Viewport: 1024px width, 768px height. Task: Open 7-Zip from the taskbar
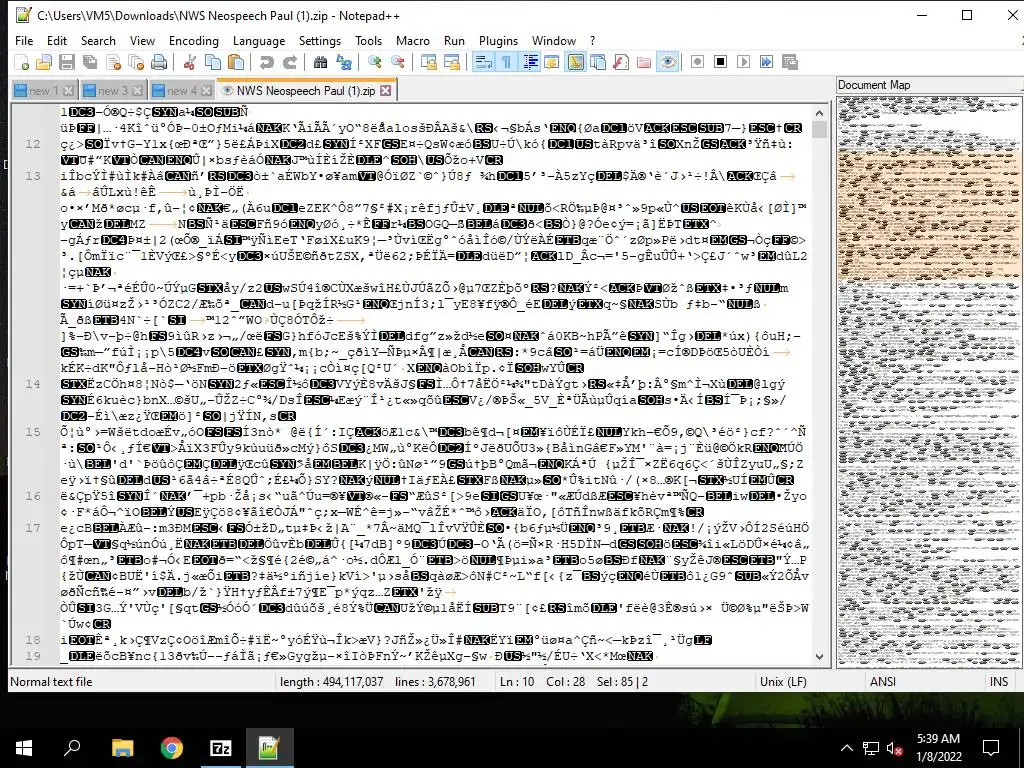220,748
